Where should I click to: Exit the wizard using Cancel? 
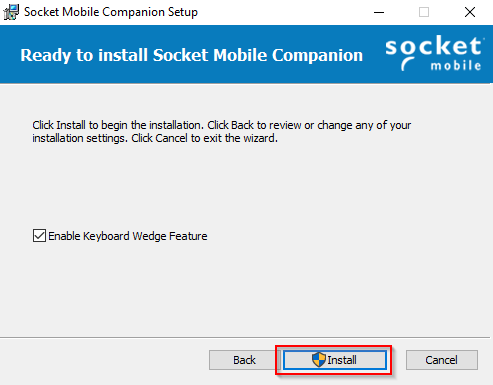442,360
